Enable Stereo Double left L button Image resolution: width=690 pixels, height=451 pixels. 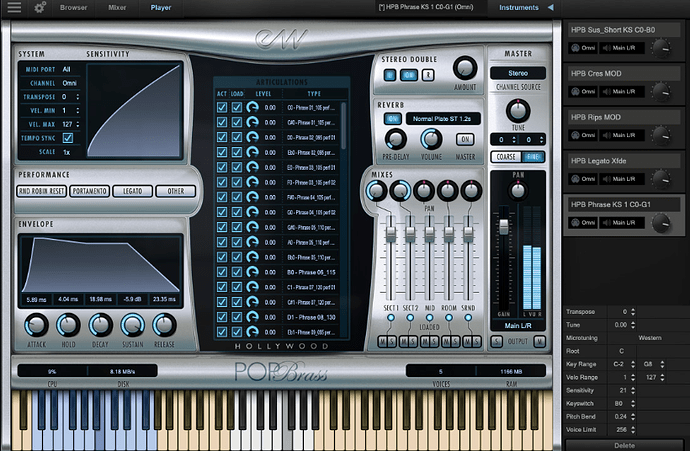click(389, 75)
